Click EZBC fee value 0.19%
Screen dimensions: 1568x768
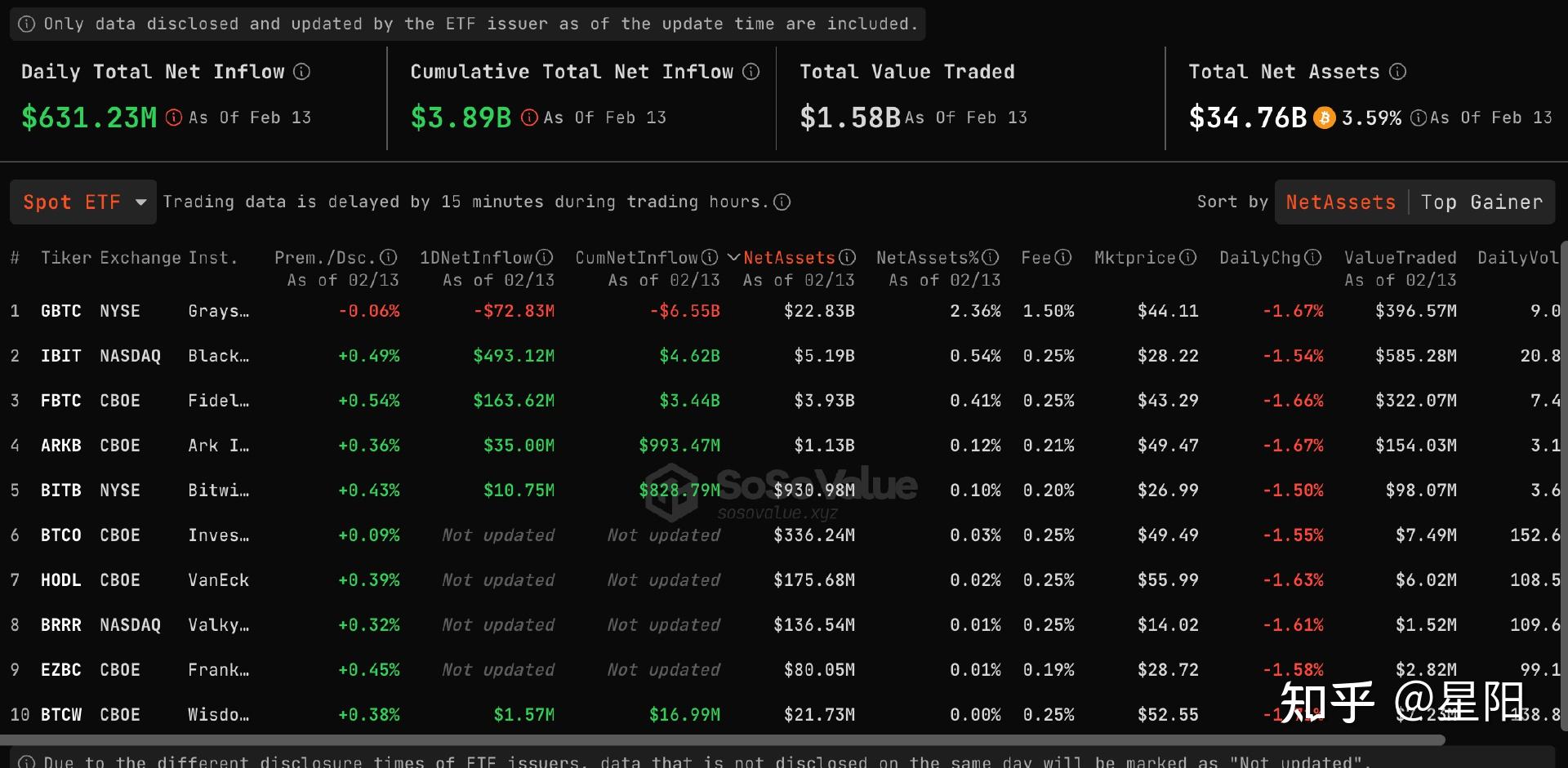coord(1049,670)
